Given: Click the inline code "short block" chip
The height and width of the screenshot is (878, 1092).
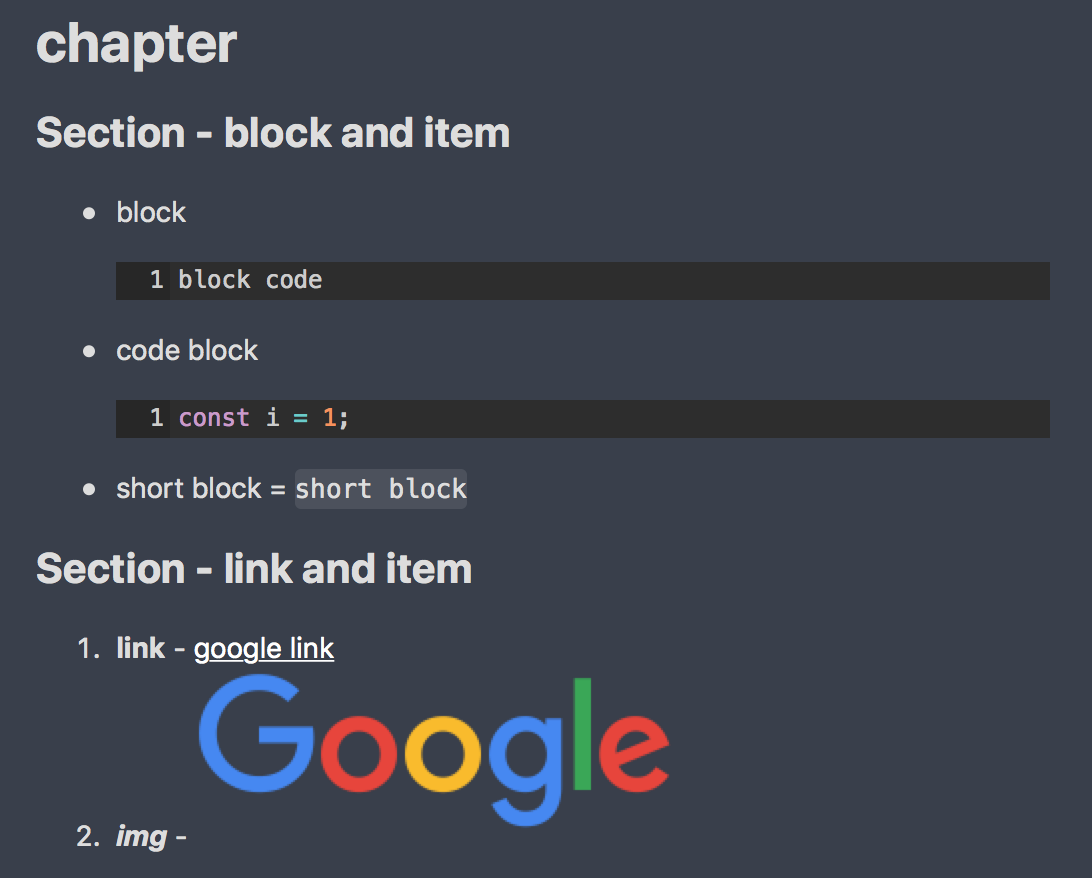Looking at the screenshot, I should (x=381, y=489).
